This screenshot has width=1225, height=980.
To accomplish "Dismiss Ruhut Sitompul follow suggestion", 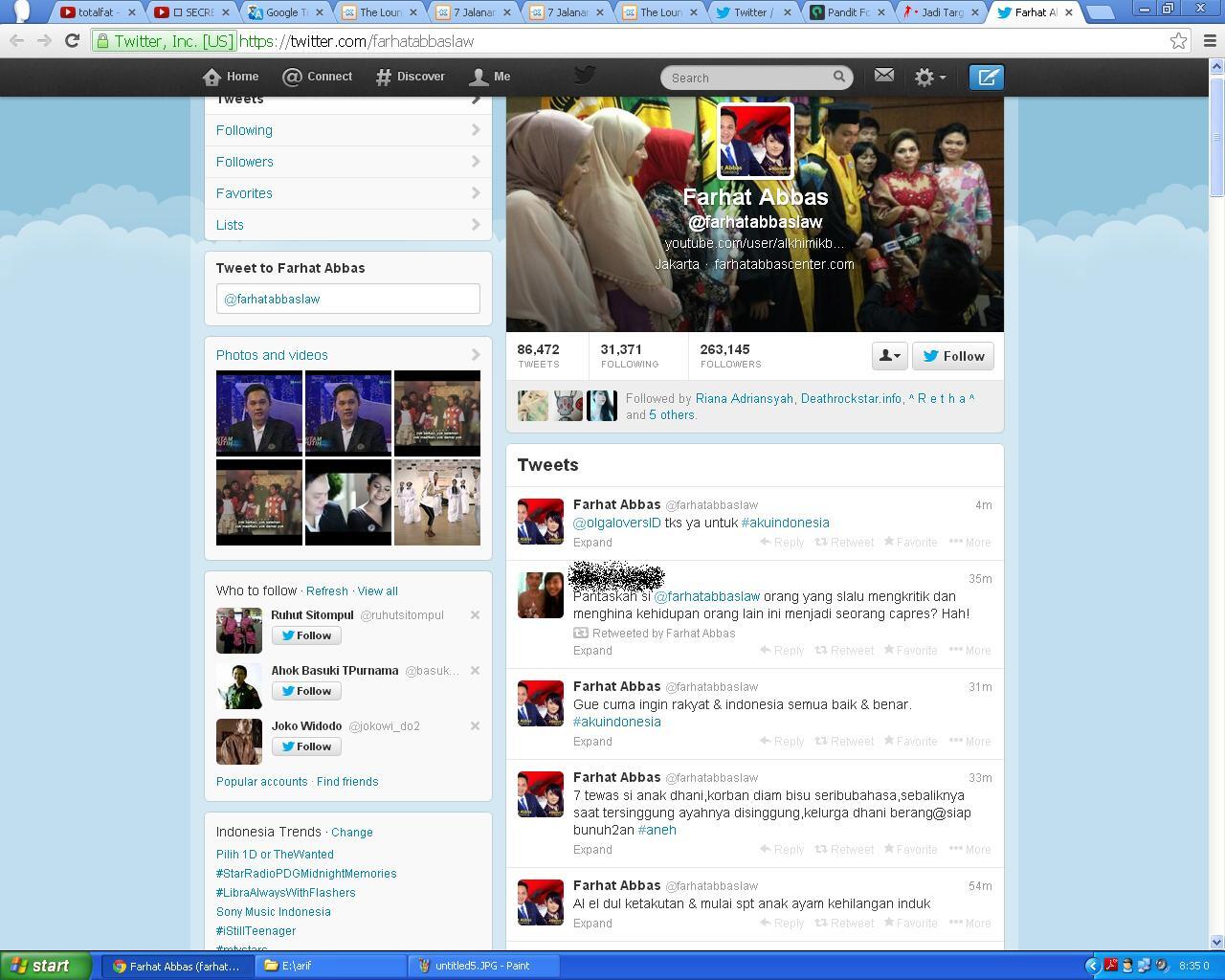I will [x=475, y=615].
